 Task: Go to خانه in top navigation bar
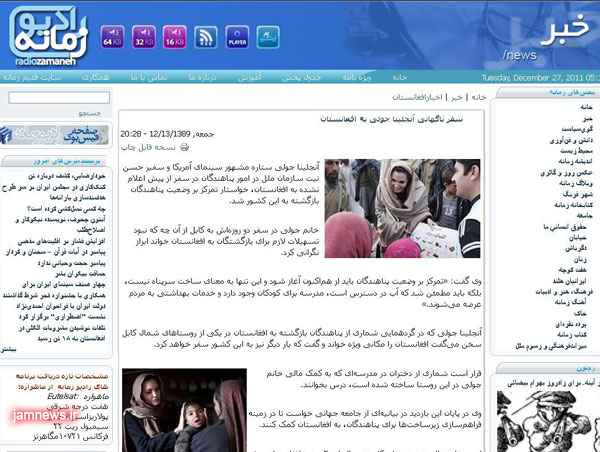click(399, 77)
